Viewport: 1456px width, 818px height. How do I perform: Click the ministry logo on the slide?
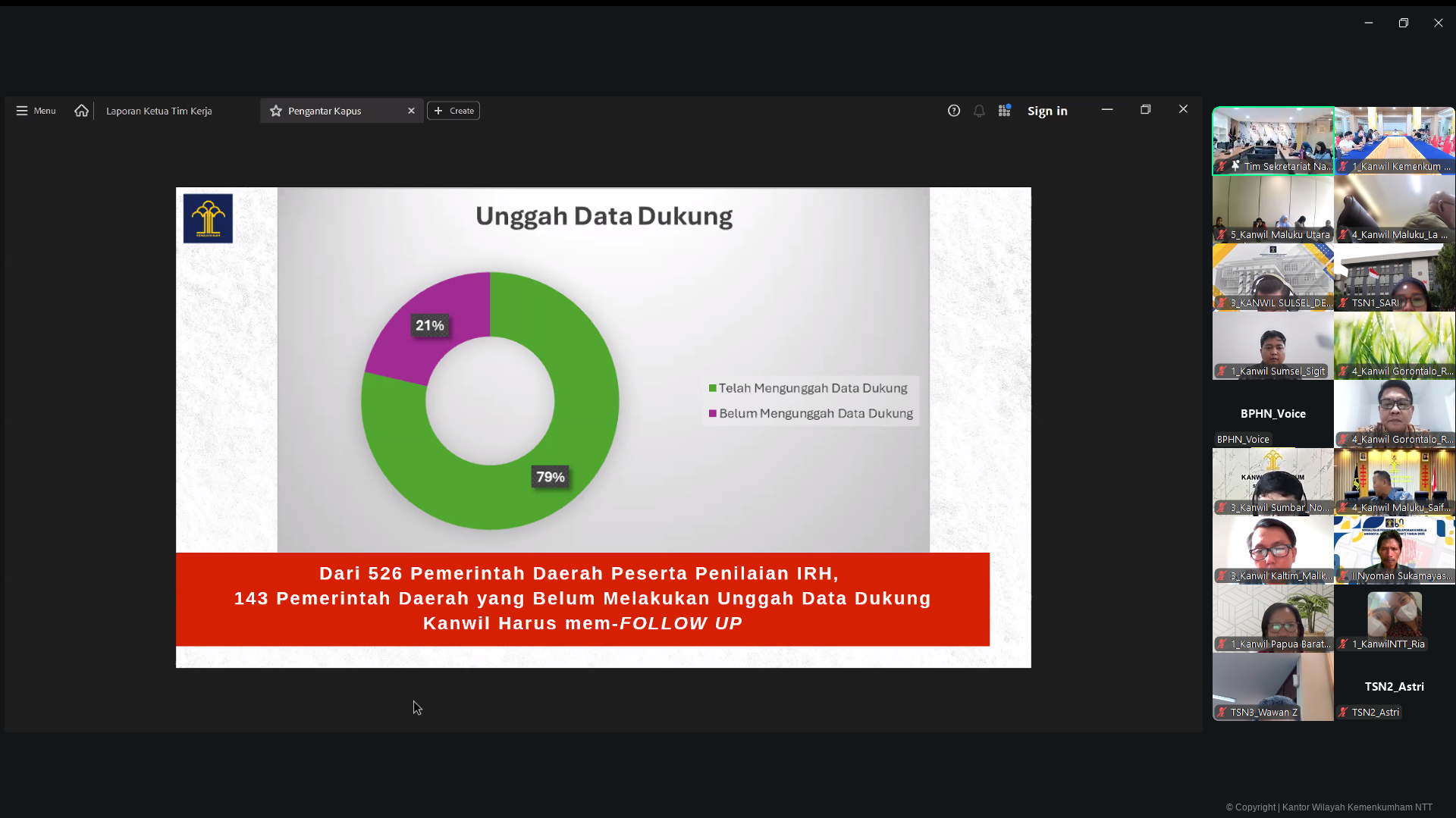(x=208, y=218)
